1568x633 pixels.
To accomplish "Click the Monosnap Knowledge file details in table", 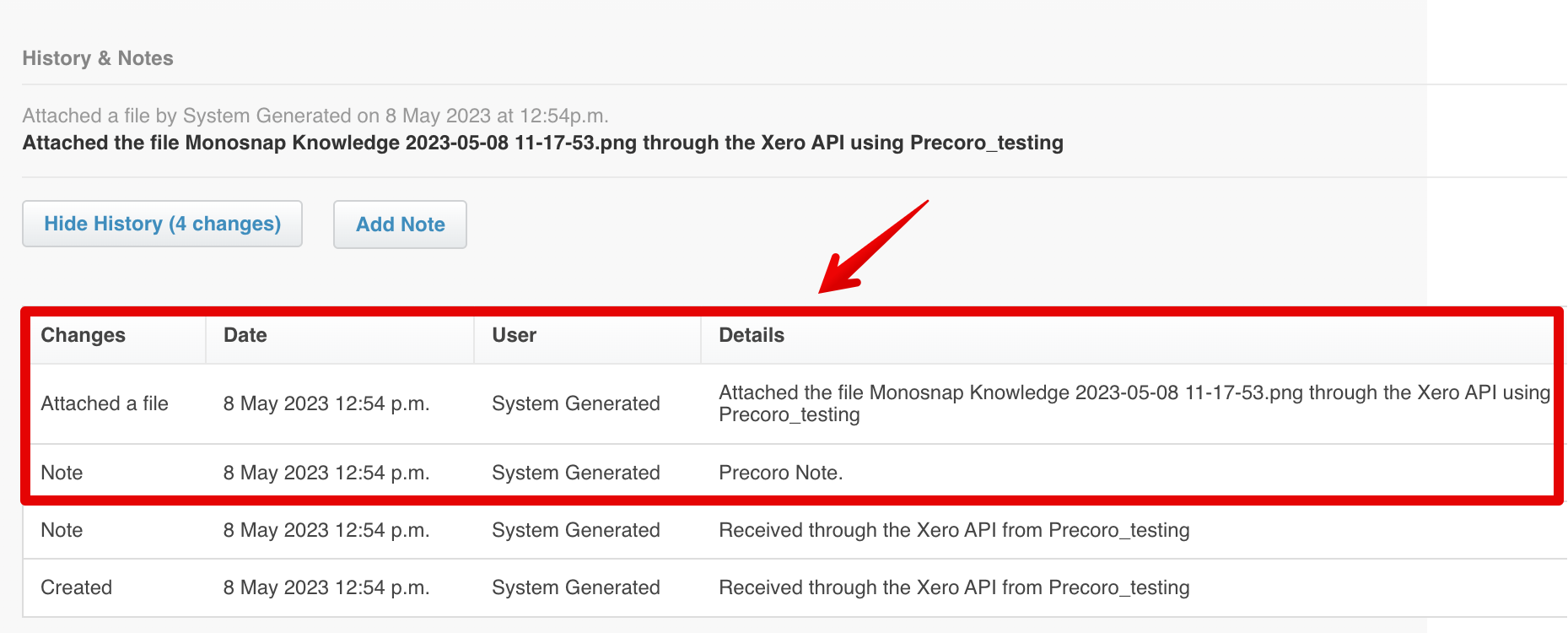I will pos(1134,403).
